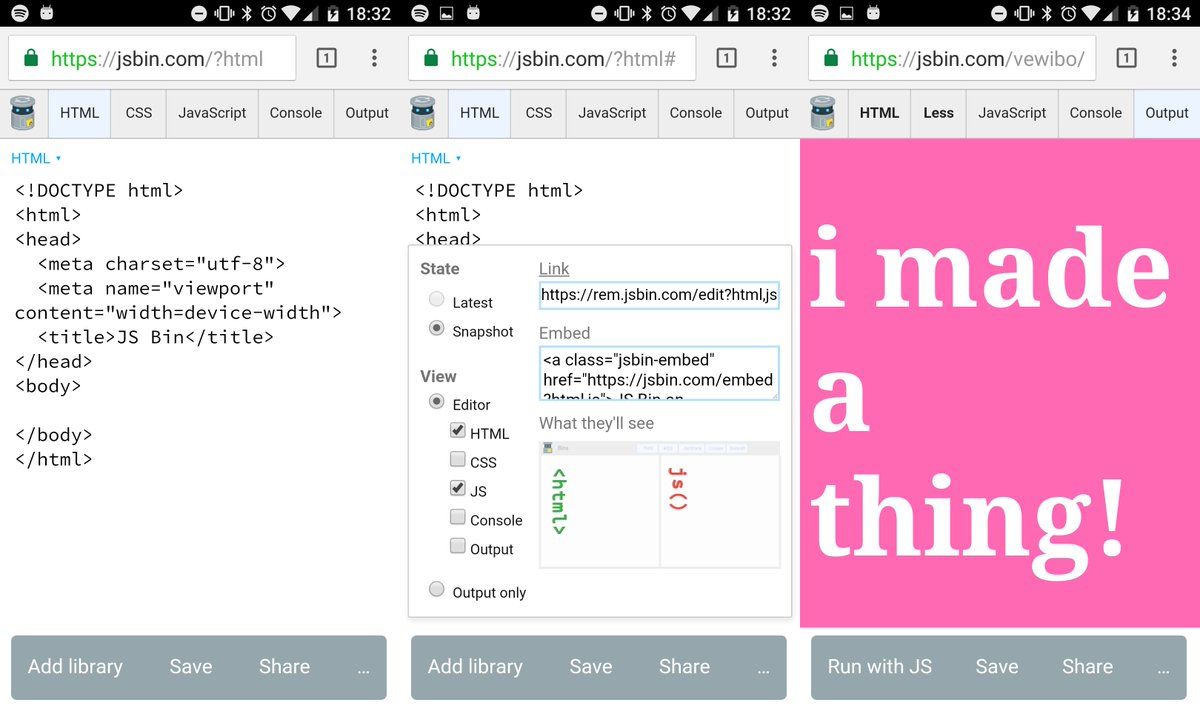Focus the Embed code text area

[x=659, y=374]
